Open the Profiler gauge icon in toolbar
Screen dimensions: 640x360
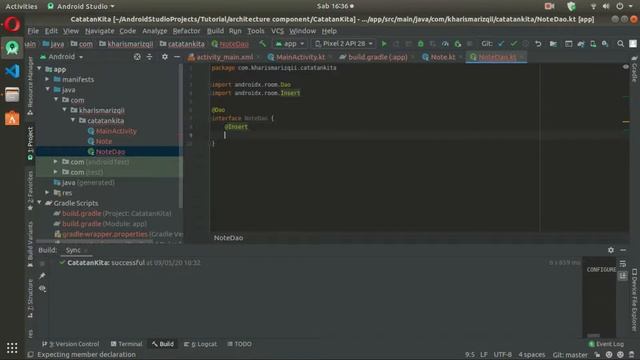click(445, 44)
